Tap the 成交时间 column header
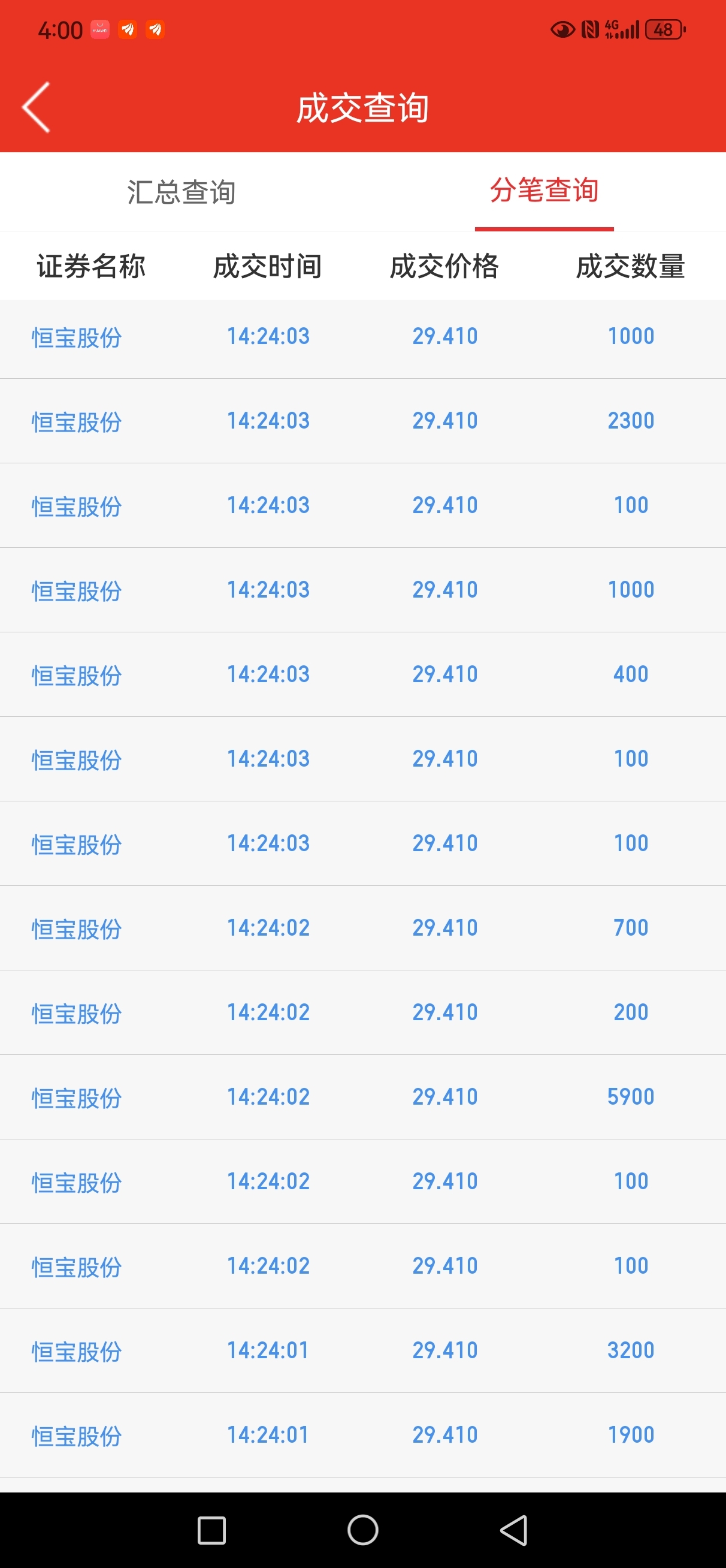 click(268, 267)
